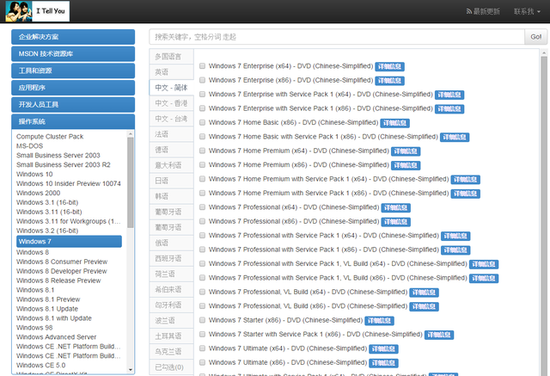
Task: Check Windows 7 Professional (x86) DVD checkbox
Action: pos(202,221)
